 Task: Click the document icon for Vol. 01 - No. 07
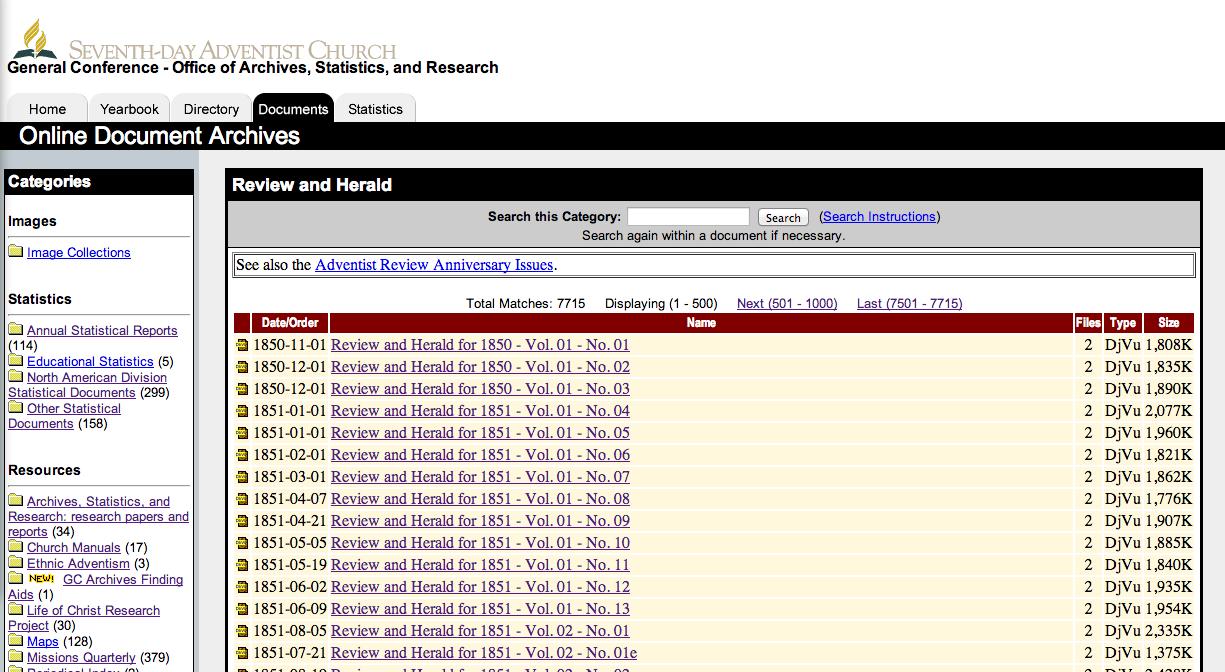coord(242,478)
